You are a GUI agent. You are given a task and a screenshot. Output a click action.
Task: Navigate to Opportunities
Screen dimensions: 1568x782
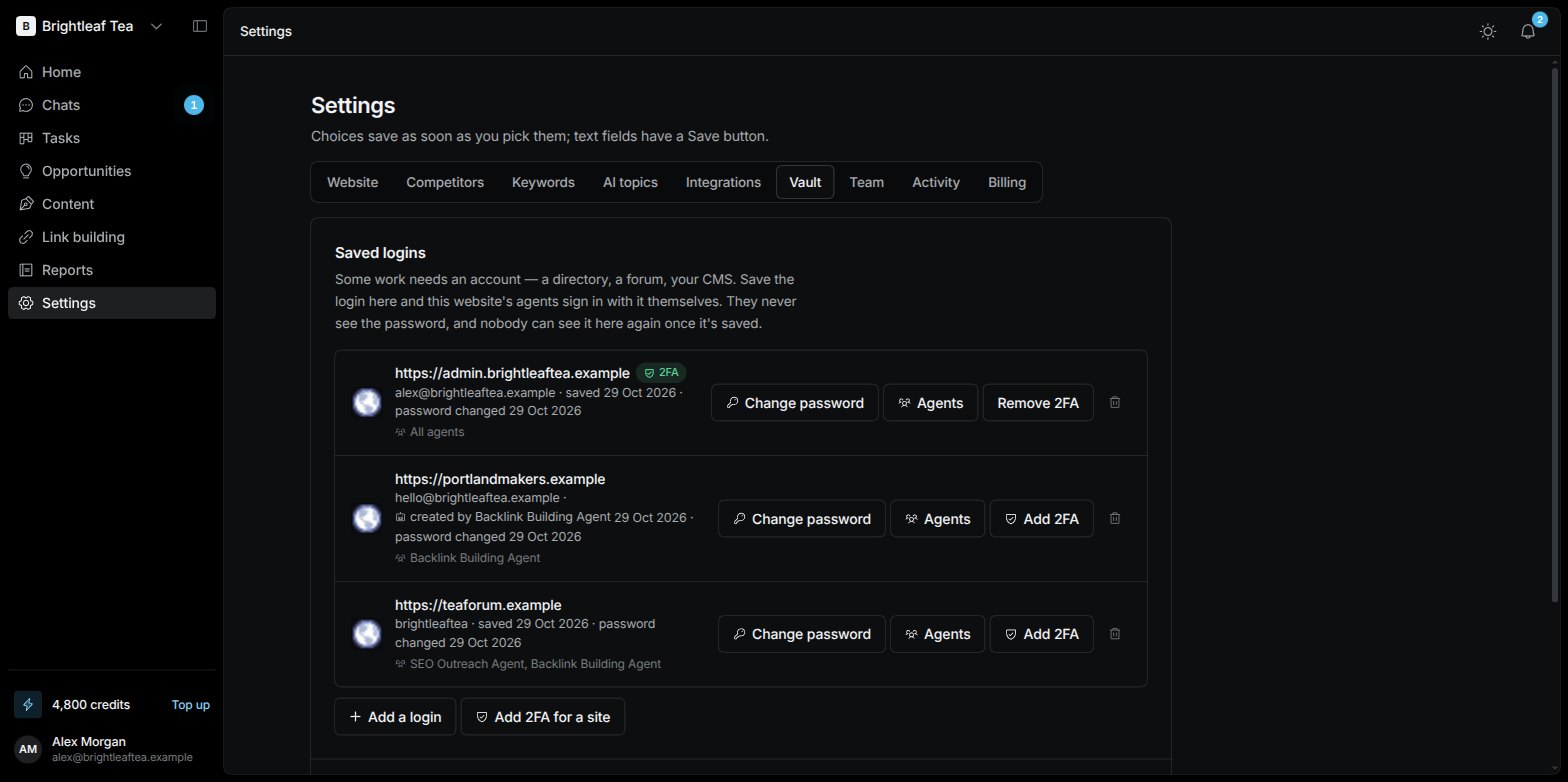[112, 171]
